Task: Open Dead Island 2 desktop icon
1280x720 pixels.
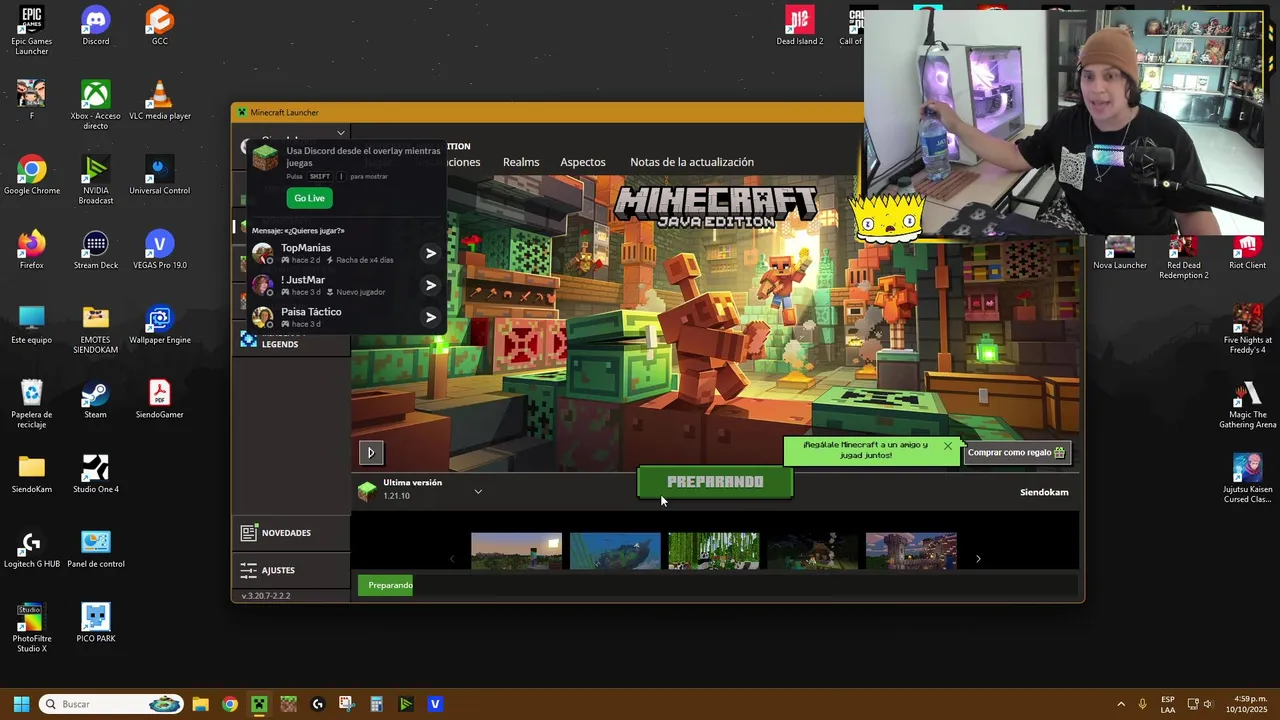Action: point(799,26)
